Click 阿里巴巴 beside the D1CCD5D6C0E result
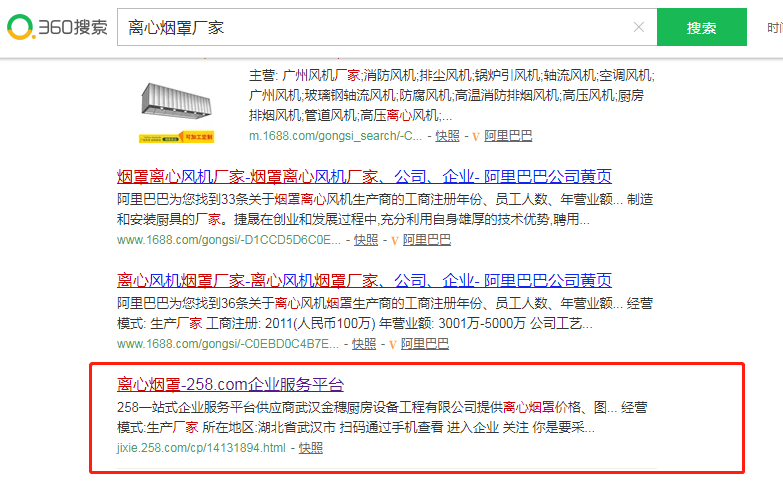783x481 pixels. (427, 240)
